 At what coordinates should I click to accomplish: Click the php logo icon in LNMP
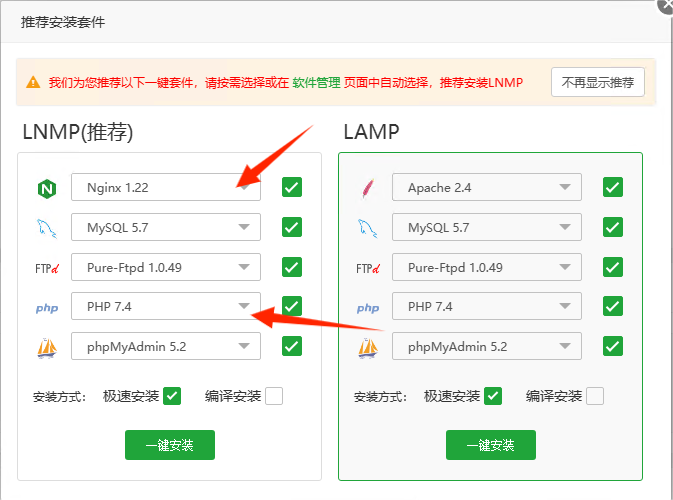point(47,308)
